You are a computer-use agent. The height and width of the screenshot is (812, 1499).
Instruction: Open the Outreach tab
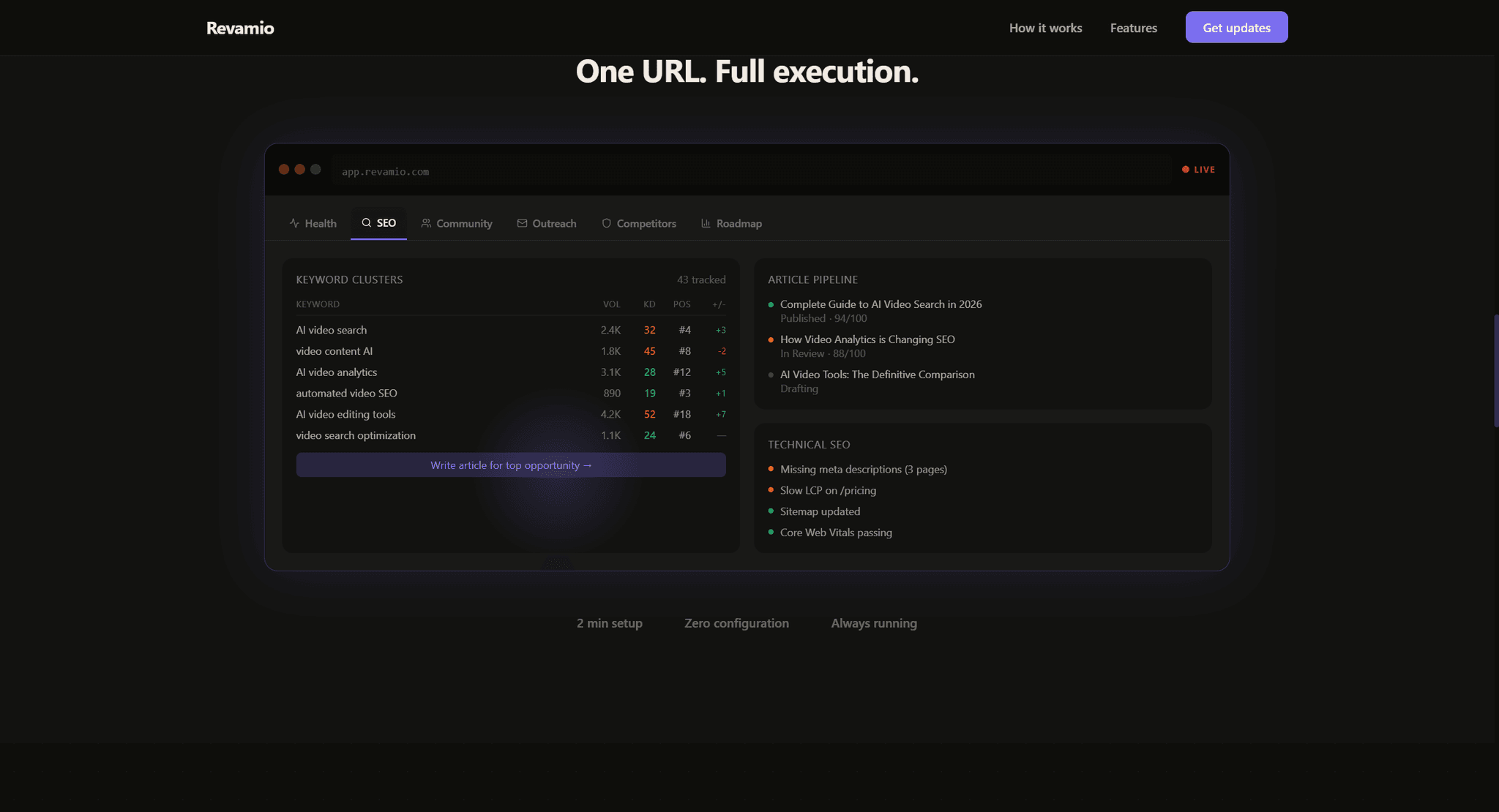click(x=547, y=223)
